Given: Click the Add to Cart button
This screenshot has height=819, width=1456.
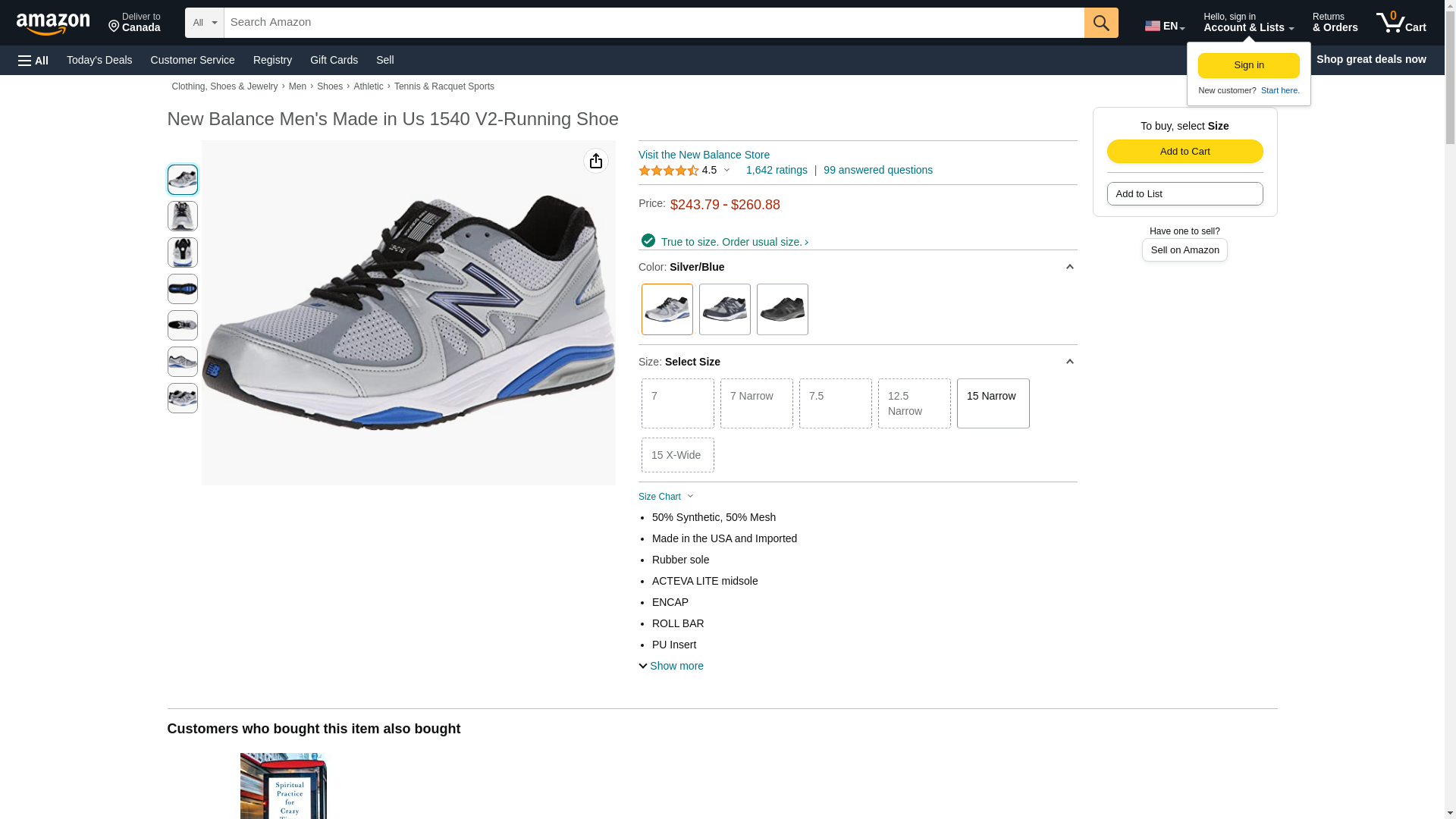Looking at the screenshot, I should click(x=1185, y=151).
